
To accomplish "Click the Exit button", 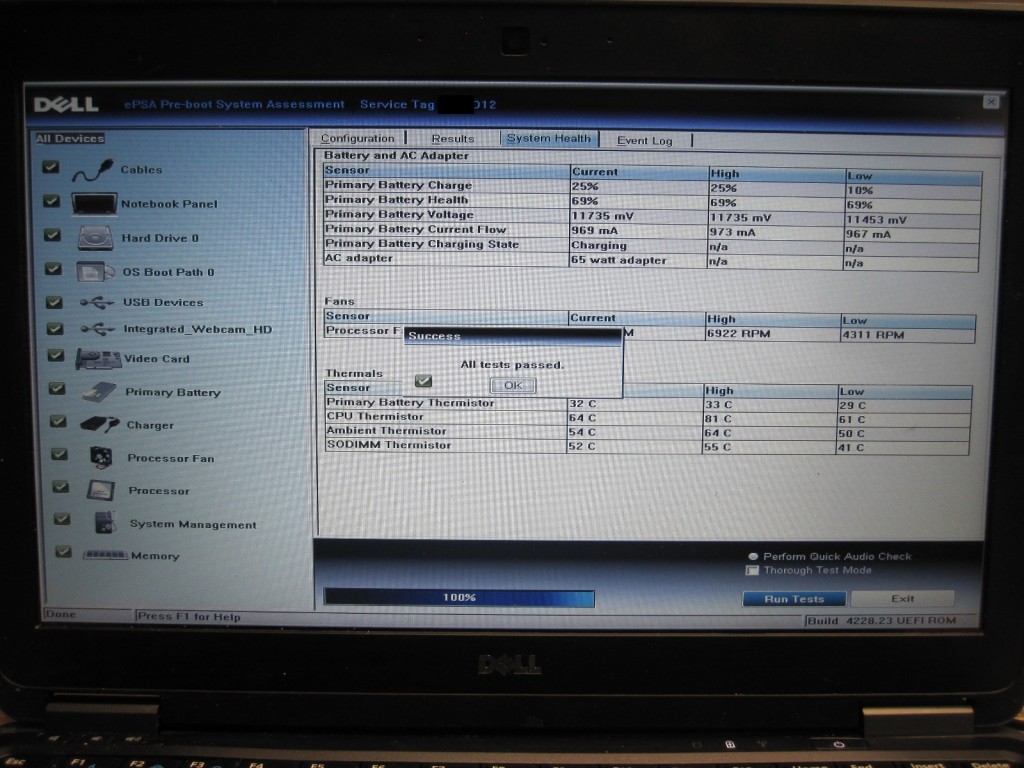I will (x=903, y=598).
